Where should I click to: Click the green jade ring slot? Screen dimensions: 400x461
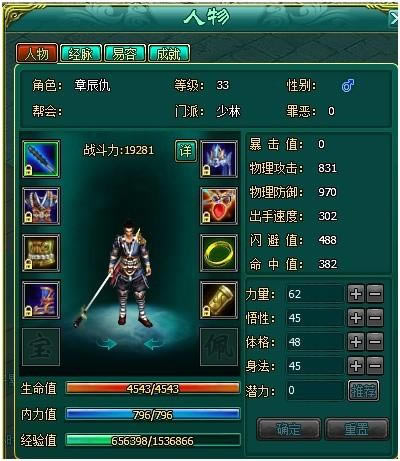tap(219, 253)
